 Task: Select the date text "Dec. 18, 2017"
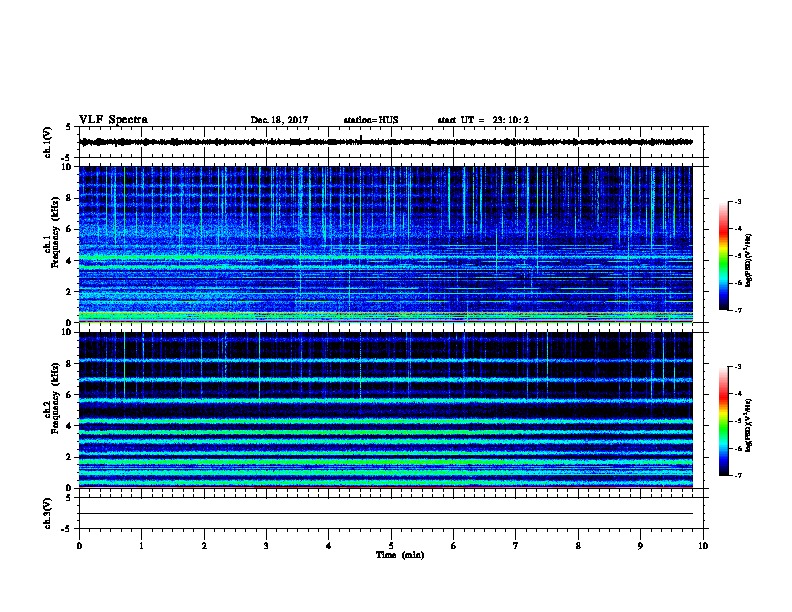[x=279, y=120]
